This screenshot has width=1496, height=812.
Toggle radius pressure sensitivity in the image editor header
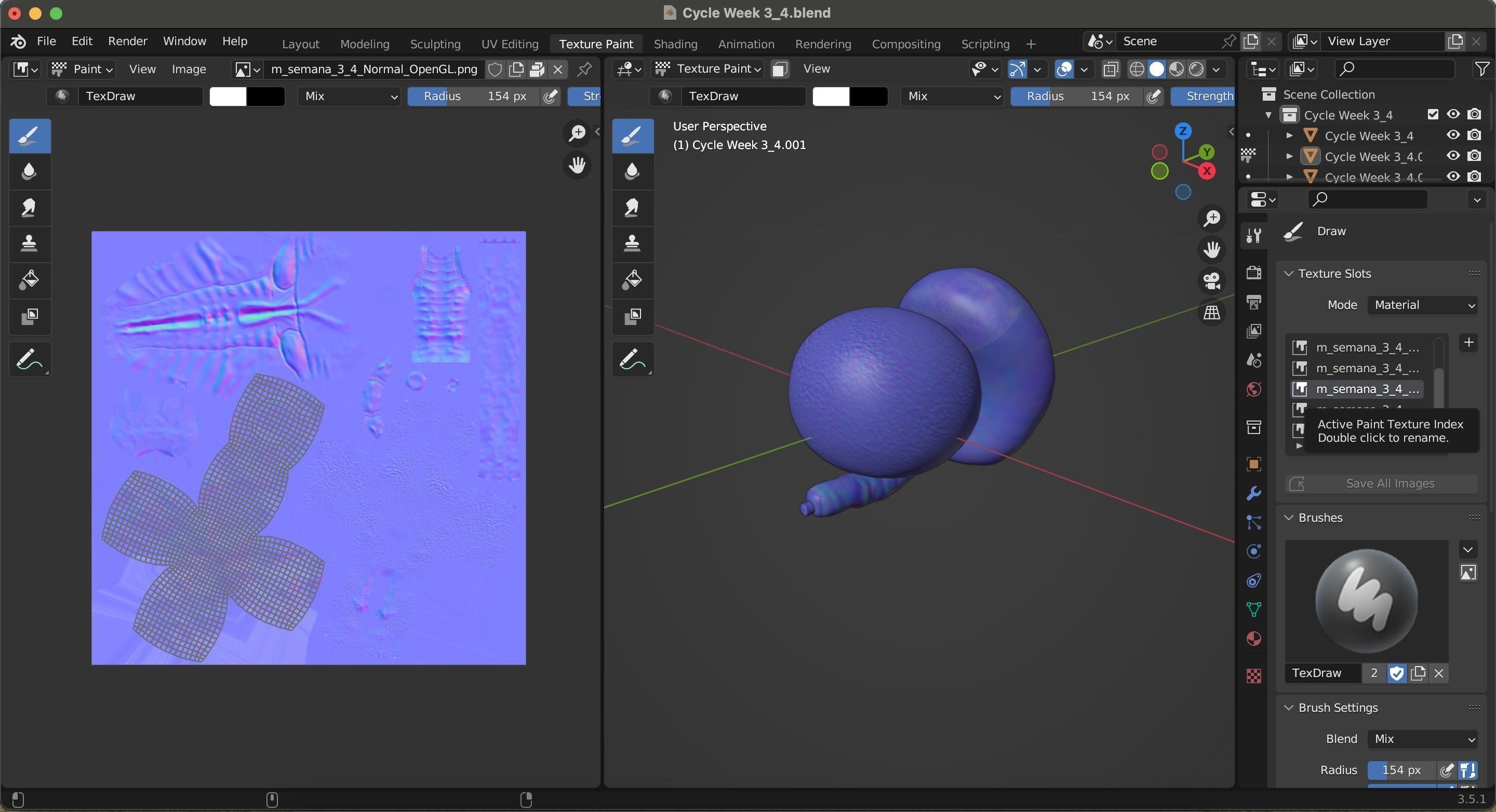(x=551, y=97)
